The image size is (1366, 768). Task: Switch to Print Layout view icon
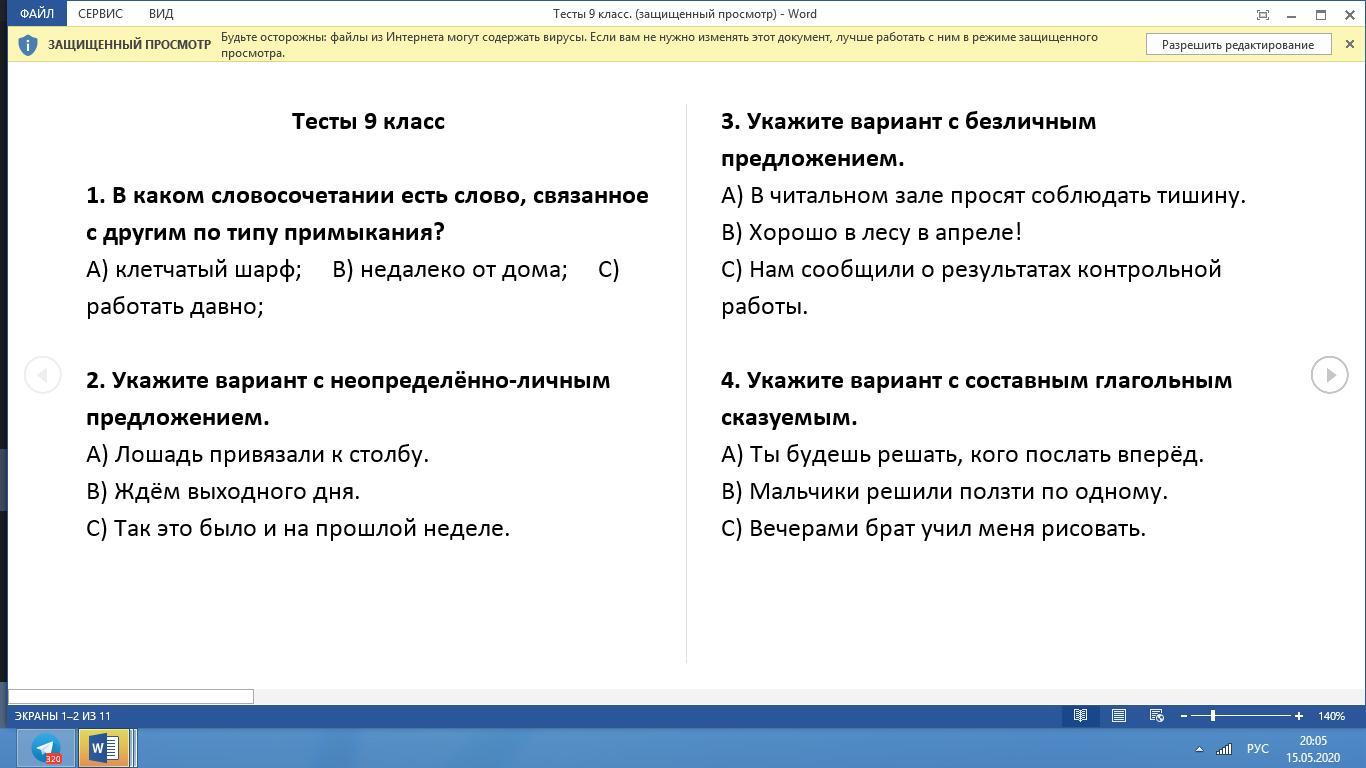[1119, 716]
